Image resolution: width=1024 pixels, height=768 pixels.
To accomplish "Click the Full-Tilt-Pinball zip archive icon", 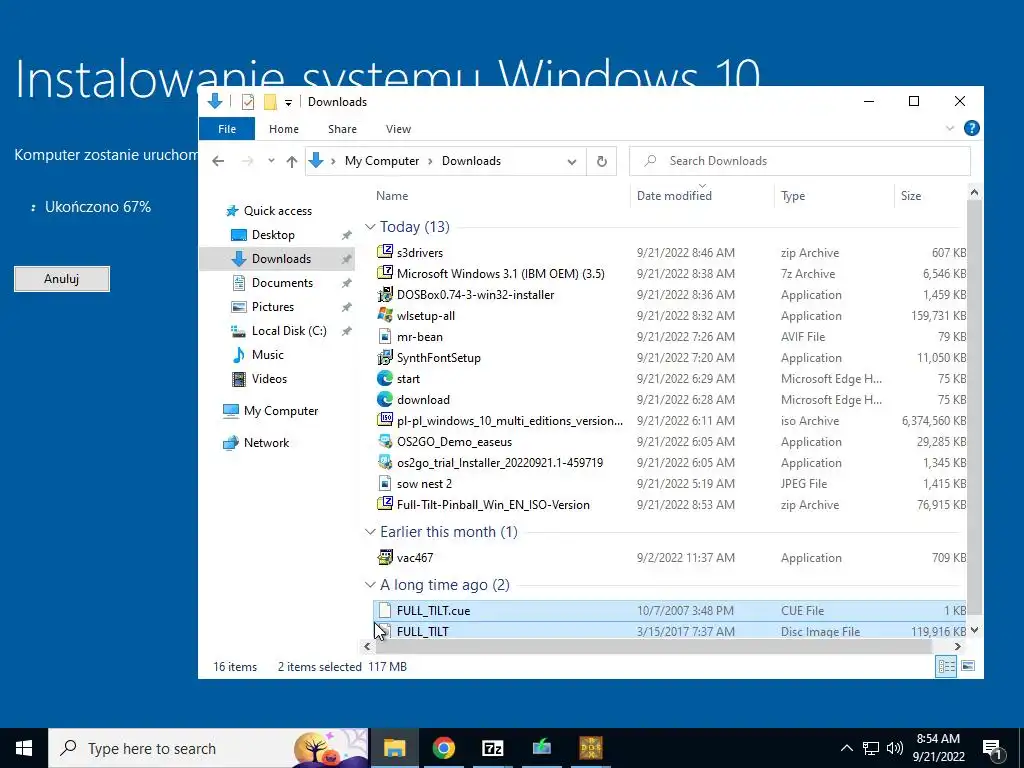I will coord(385,504).
